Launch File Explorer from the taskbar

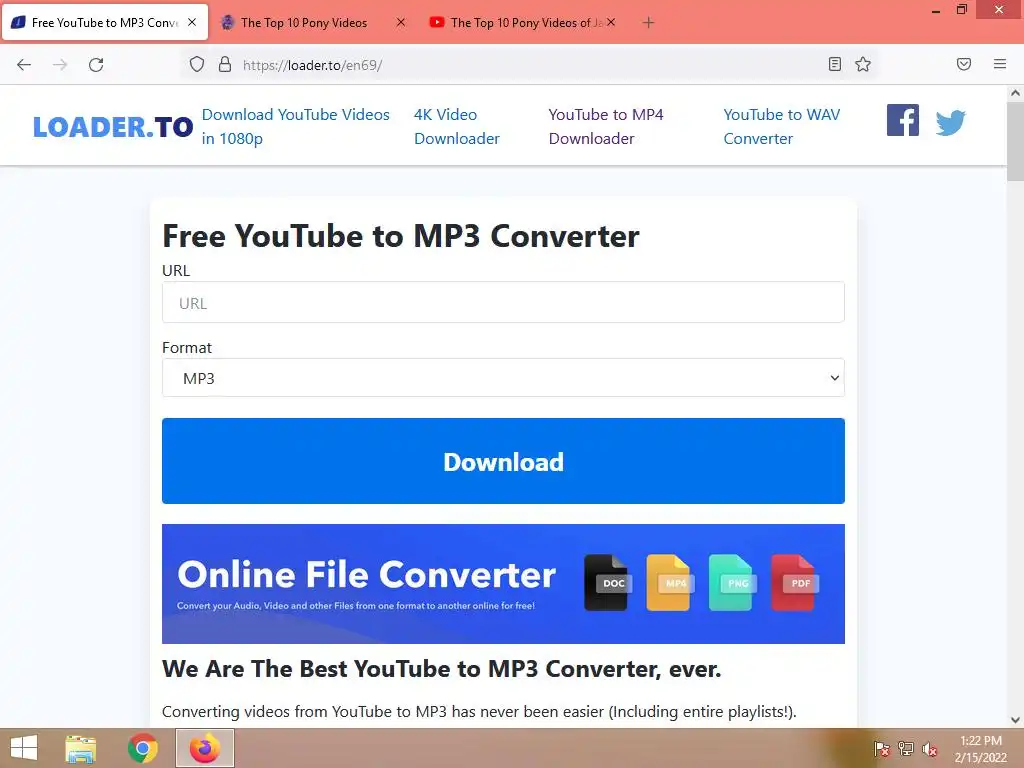81,748
